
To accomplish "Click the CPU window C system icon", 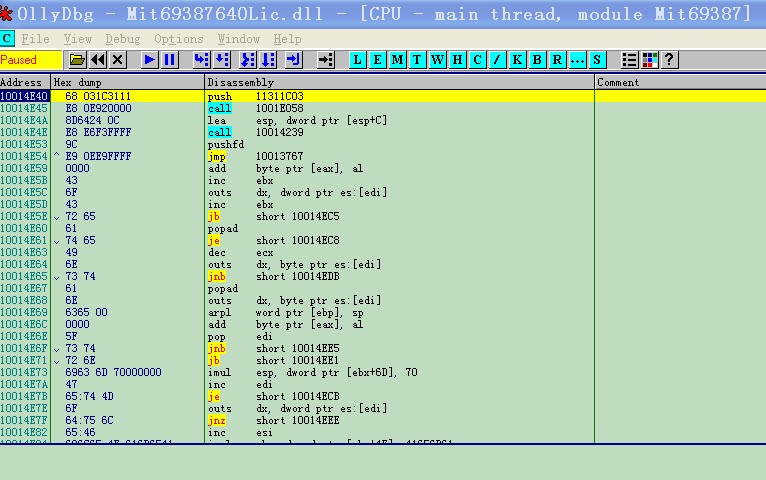I will click(7, 39).
